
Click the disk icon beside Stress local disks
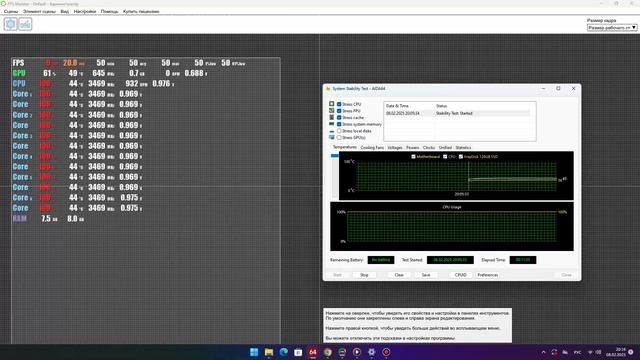331,131
